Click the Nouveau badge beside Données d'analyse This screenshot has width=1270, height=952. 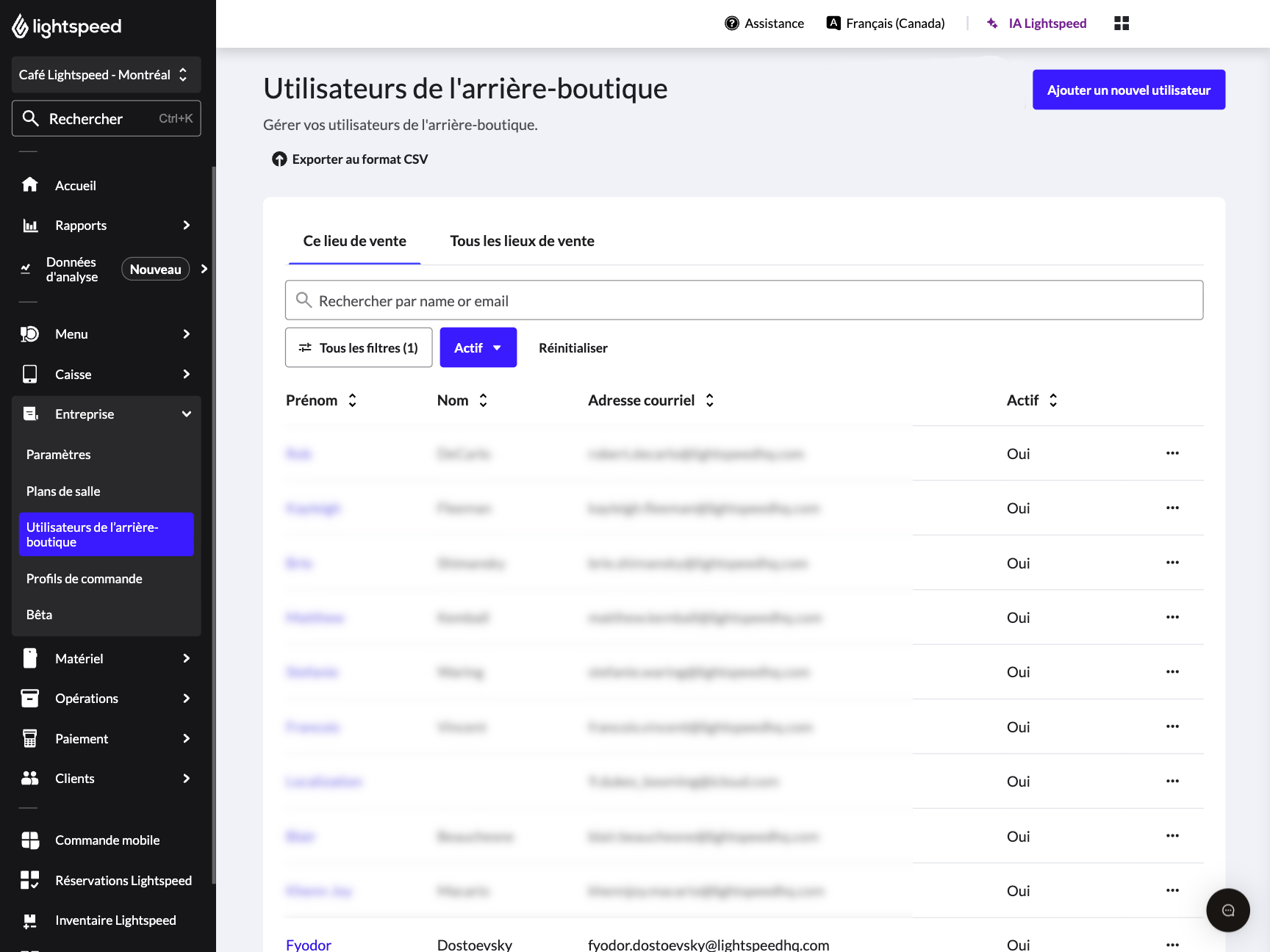[156, 270]
